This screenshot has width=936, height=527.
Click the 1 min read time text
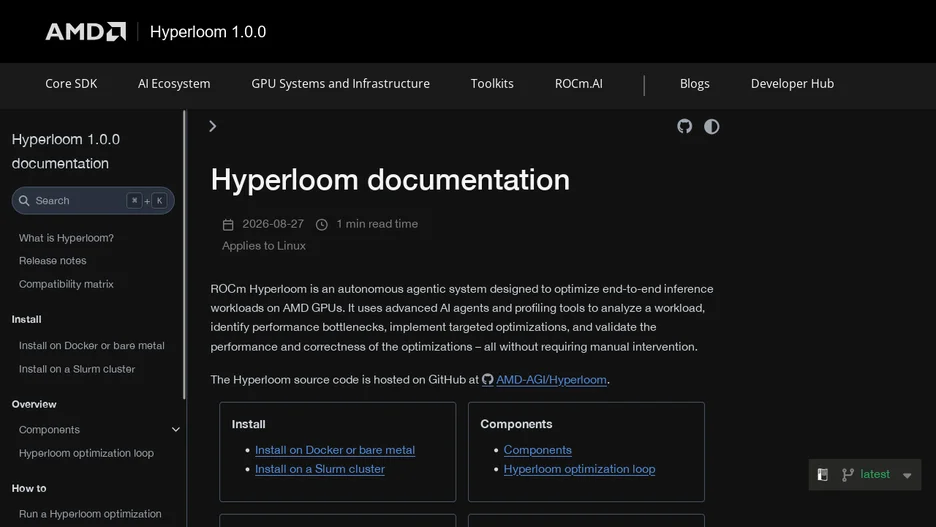click(377, 224)
